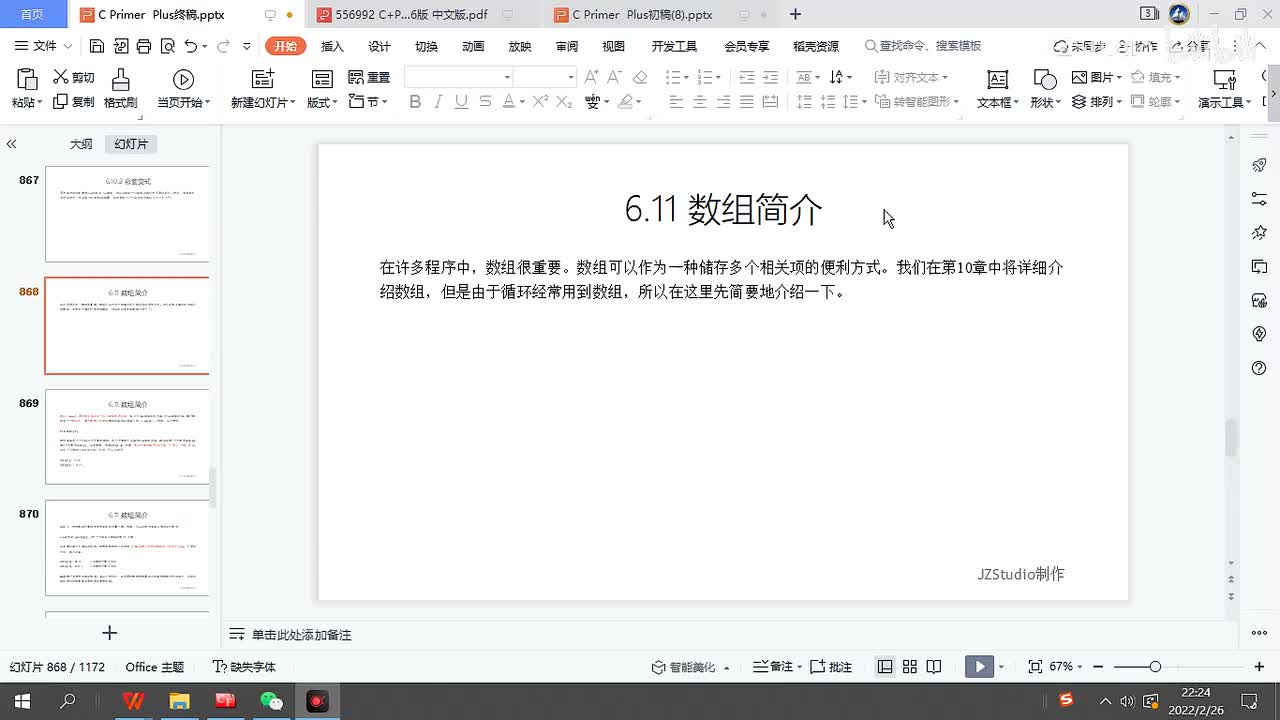Center align text in paragraph
The height and width of the screenshot is (720, 1280).
pyautogui.click(x=700, y=101)
